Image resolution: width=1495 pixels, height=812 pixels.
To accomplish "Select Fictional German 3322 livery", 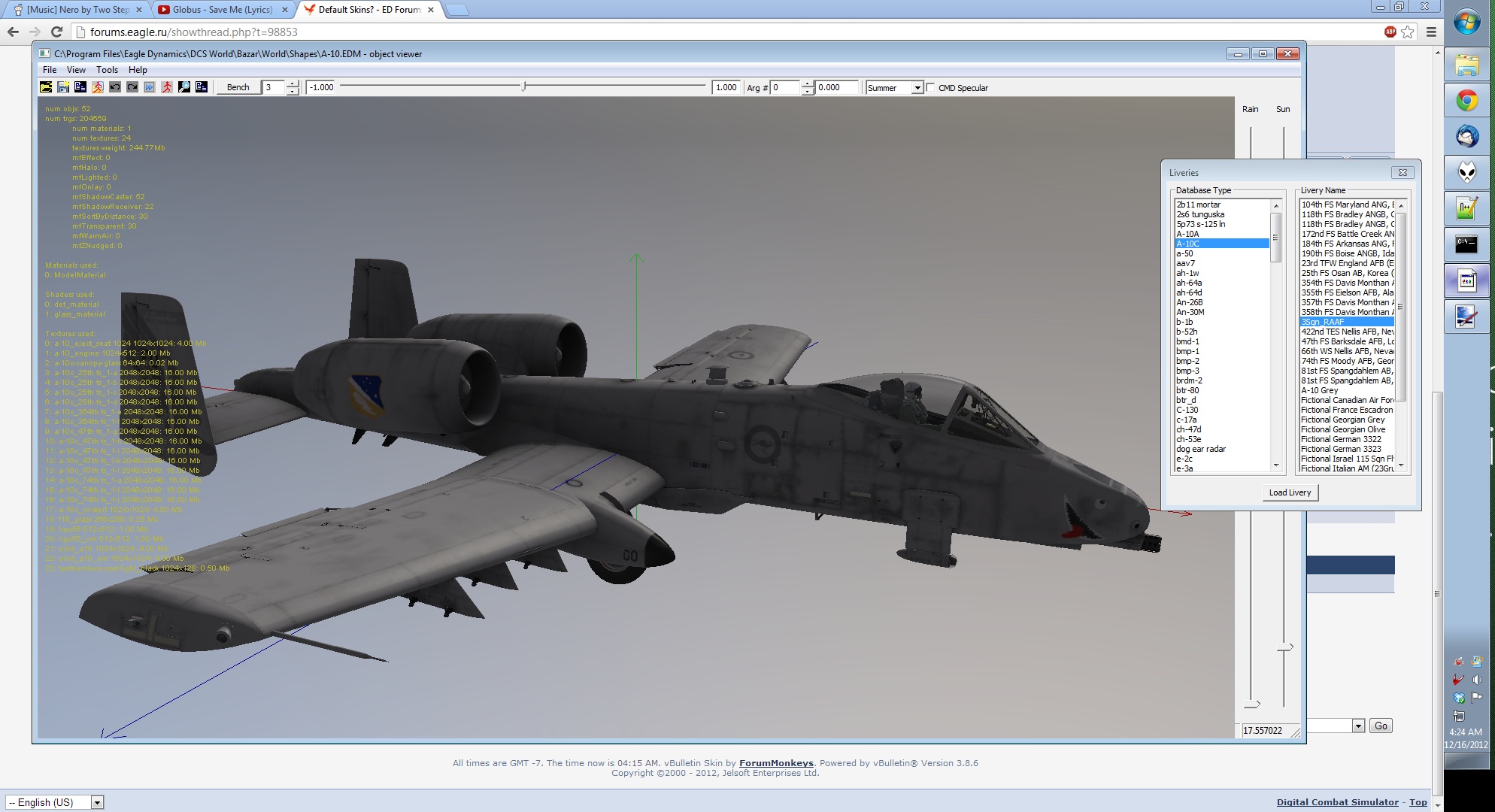I will (x=1347, y=439).
